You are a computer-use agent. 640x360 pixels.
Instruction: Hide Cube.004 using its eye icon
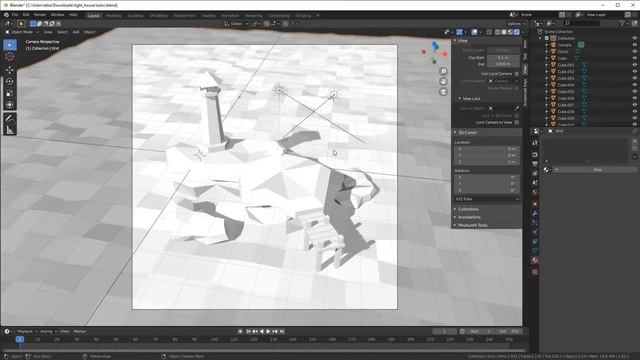tap(635, 85)
